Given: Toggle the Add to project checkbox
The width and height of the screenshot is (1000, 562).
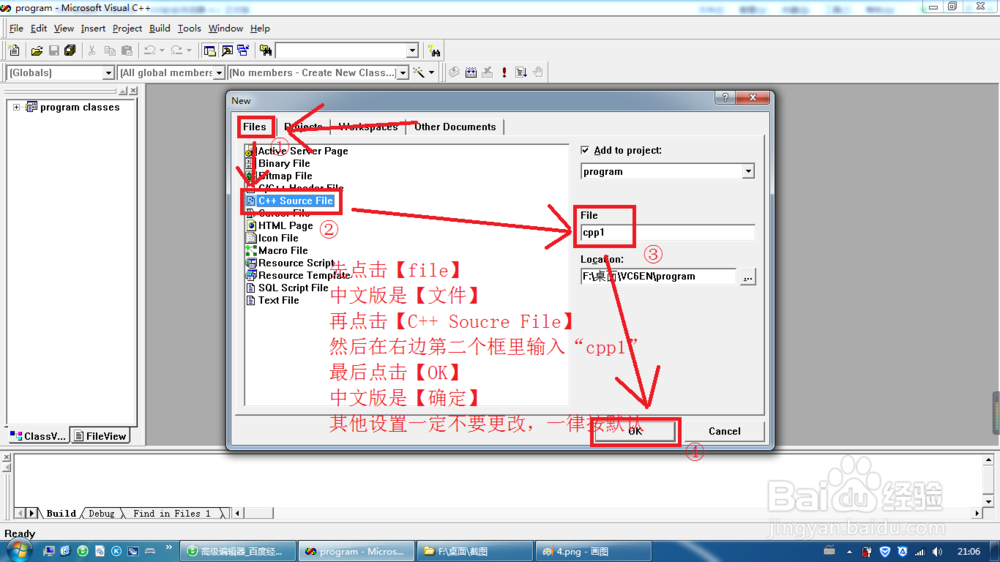Looking at the screenshot, I should 585,150.
